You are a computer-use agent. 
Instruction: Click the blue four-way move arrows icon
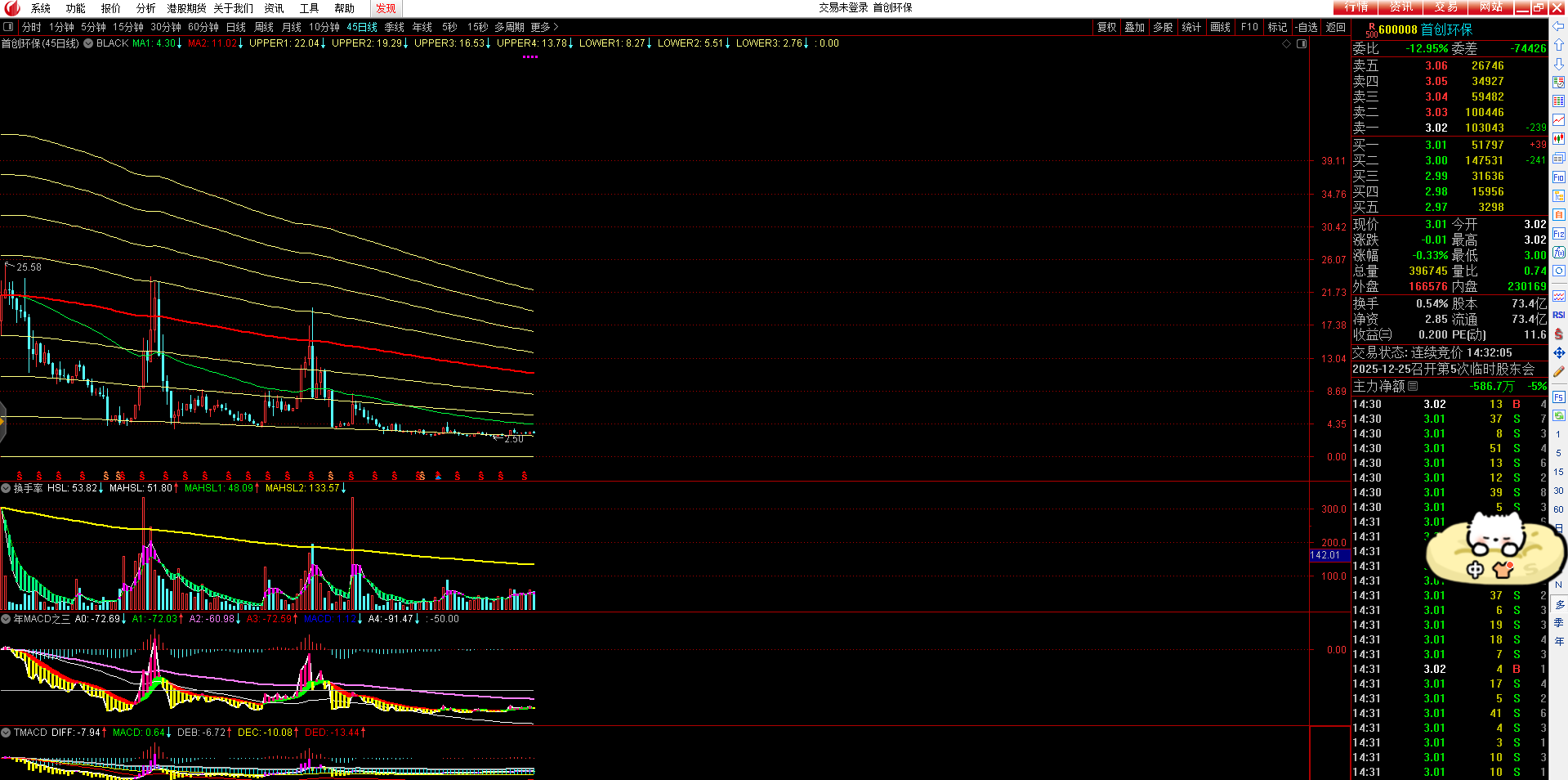pyautogui.click(x=1558, y=352)
